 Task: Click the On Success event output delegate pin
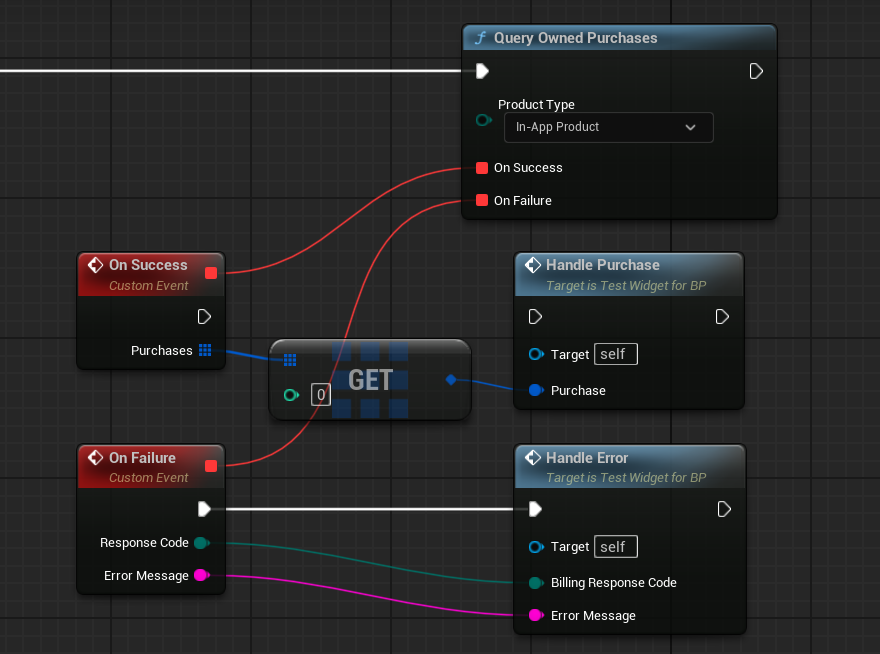click(x=211, y=273)
